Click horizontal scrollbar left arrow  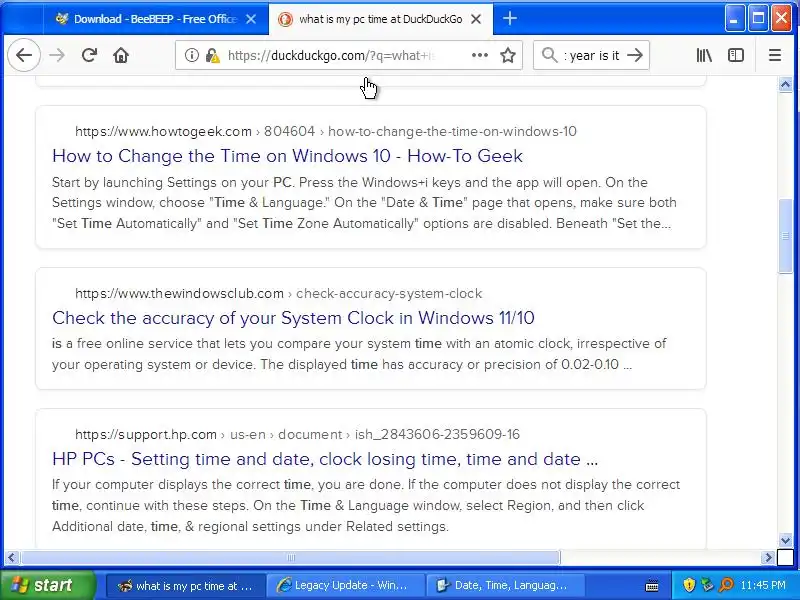(x=12, y=558)
